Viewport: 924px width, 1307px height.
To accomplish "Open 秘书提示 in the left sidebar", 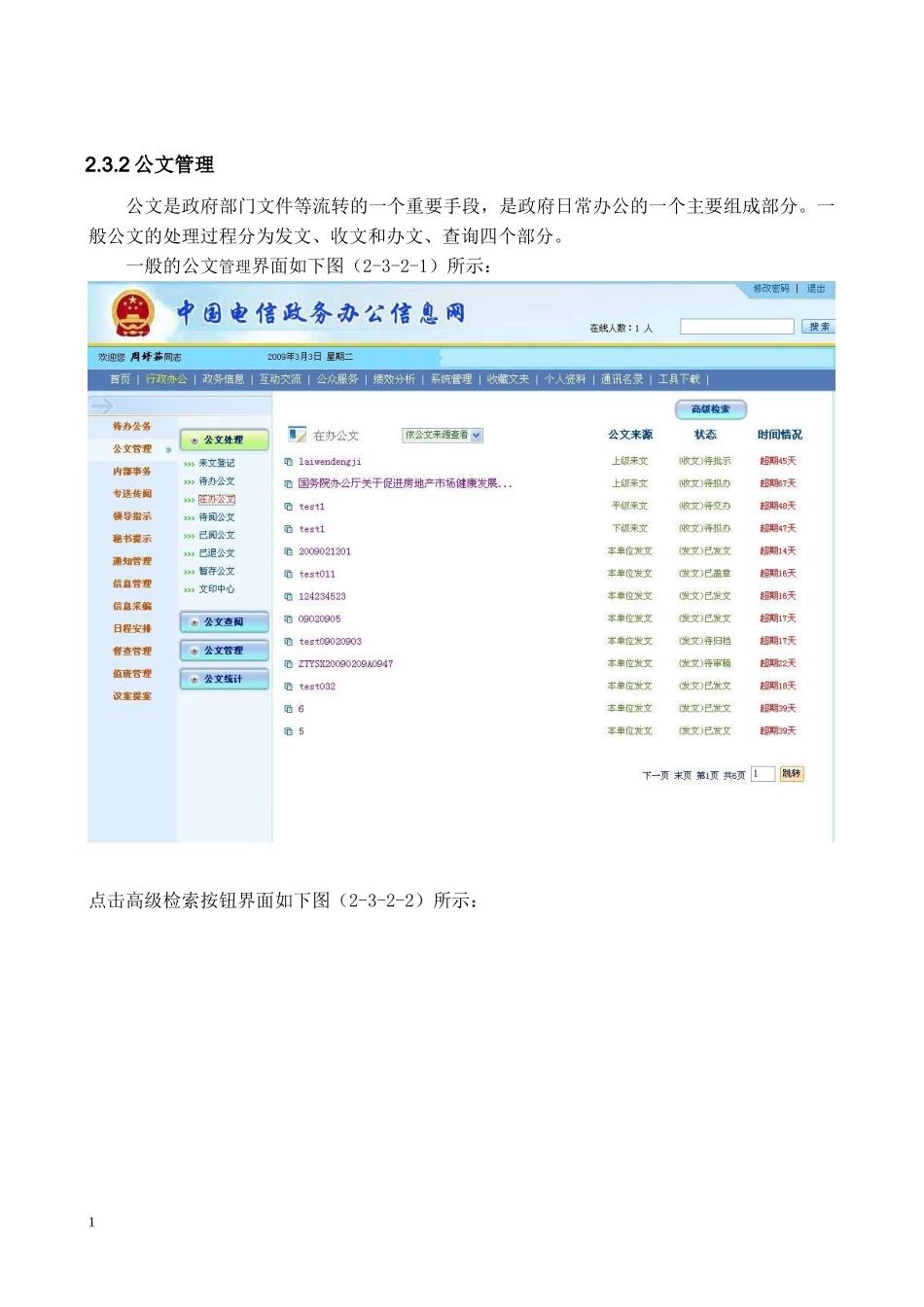I will pyautogui.click(x=132, y=539).
